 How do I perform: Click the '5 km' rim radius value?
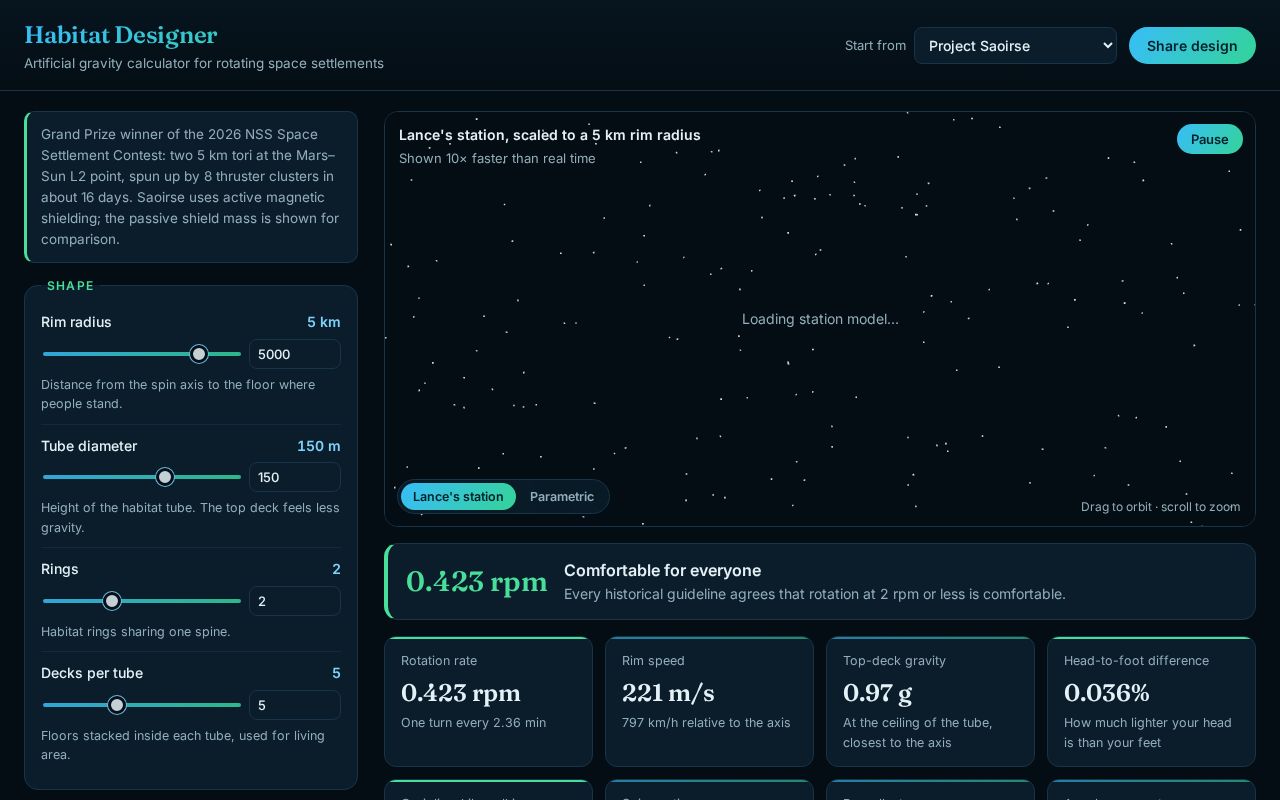pyautogui.click(x=324, y=322)
